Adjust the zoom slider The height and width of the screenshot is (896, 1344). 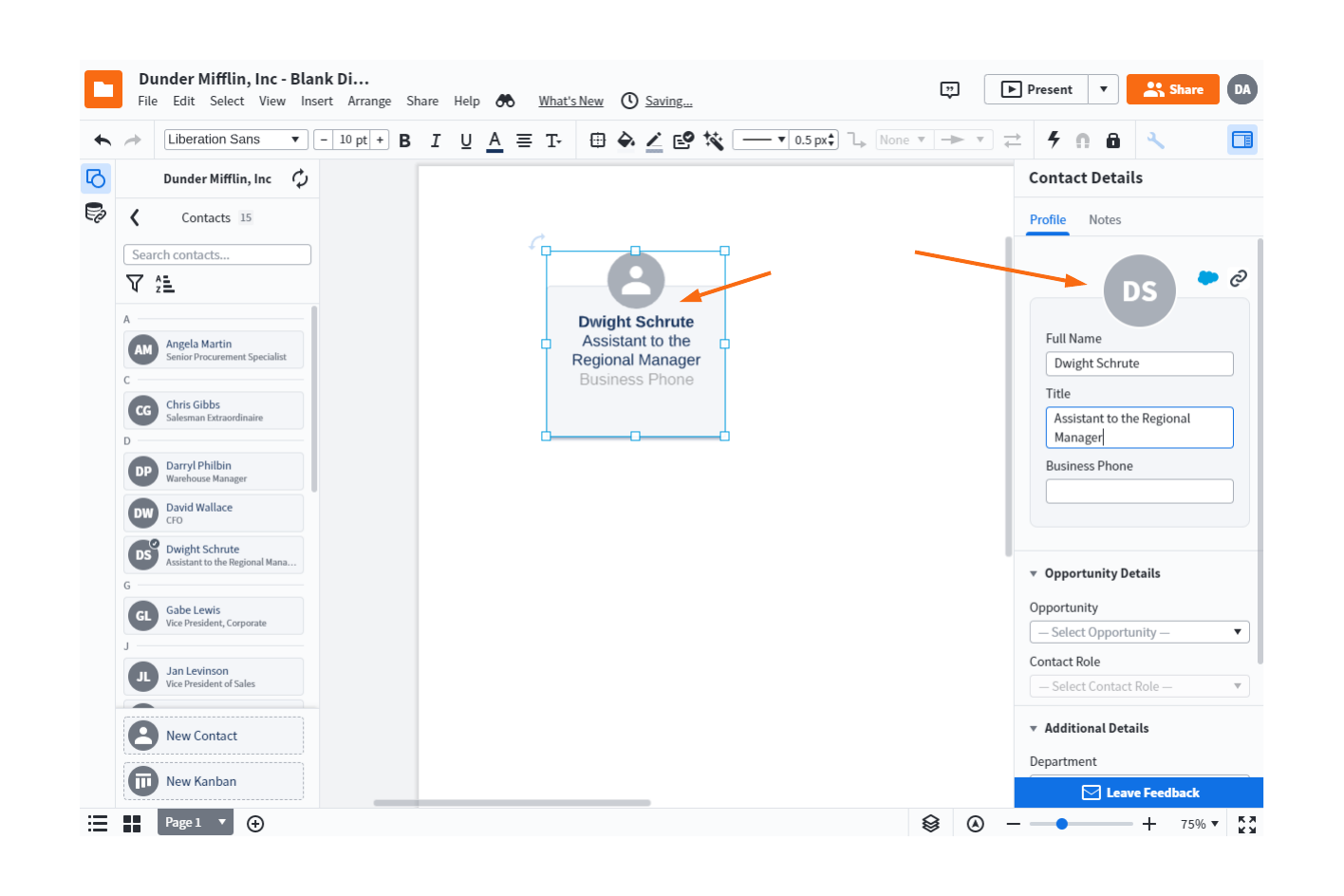coord(1060,823)
